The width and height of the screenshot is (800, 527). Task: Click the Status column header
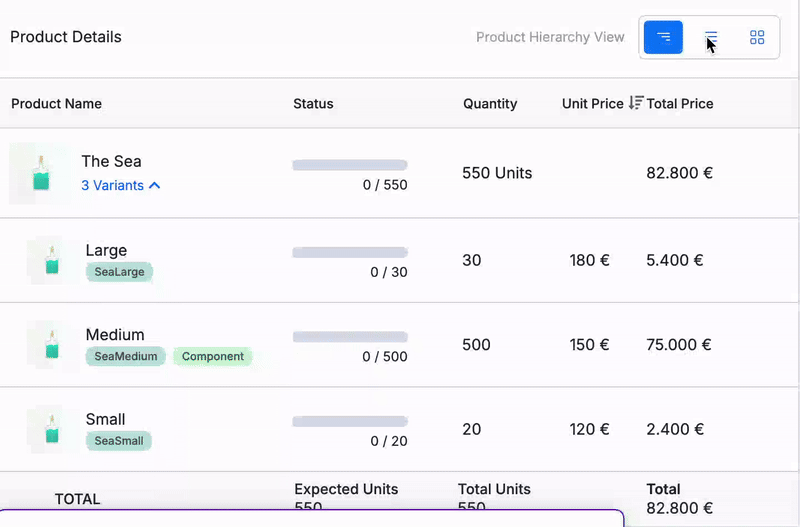pyautogui.click(x=313, y=104)
